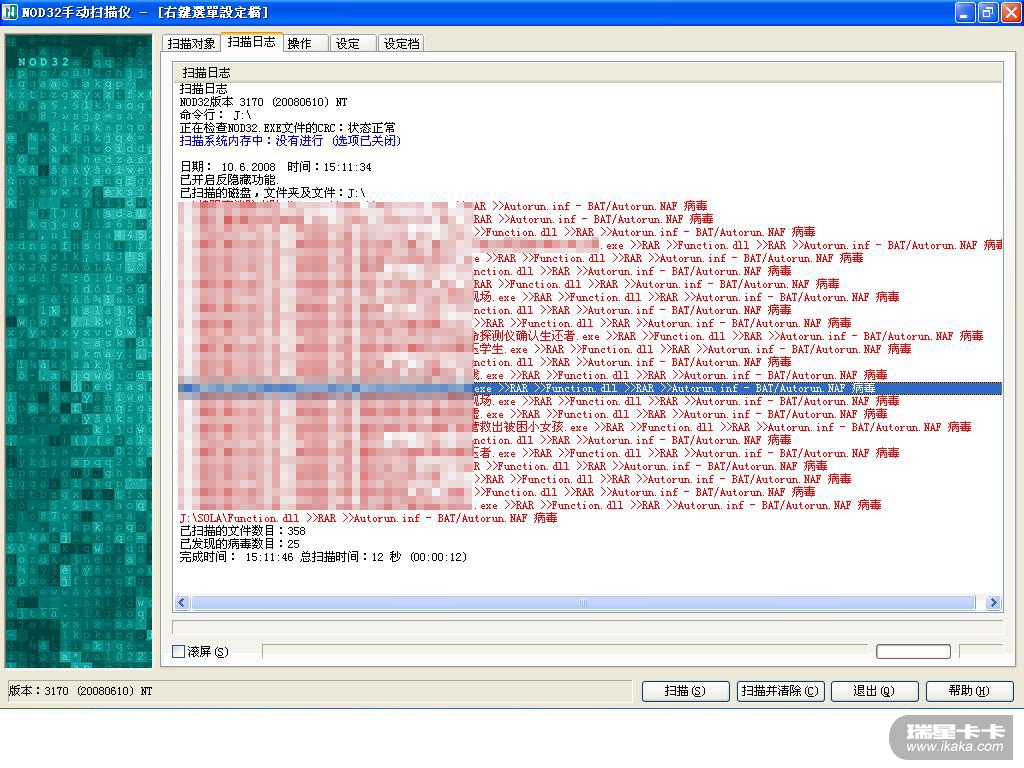Viewport: 1024px width, 768px height.
Task: Click the horizontal scrollbar thumb in the log
Action: (x=583, y=602)
